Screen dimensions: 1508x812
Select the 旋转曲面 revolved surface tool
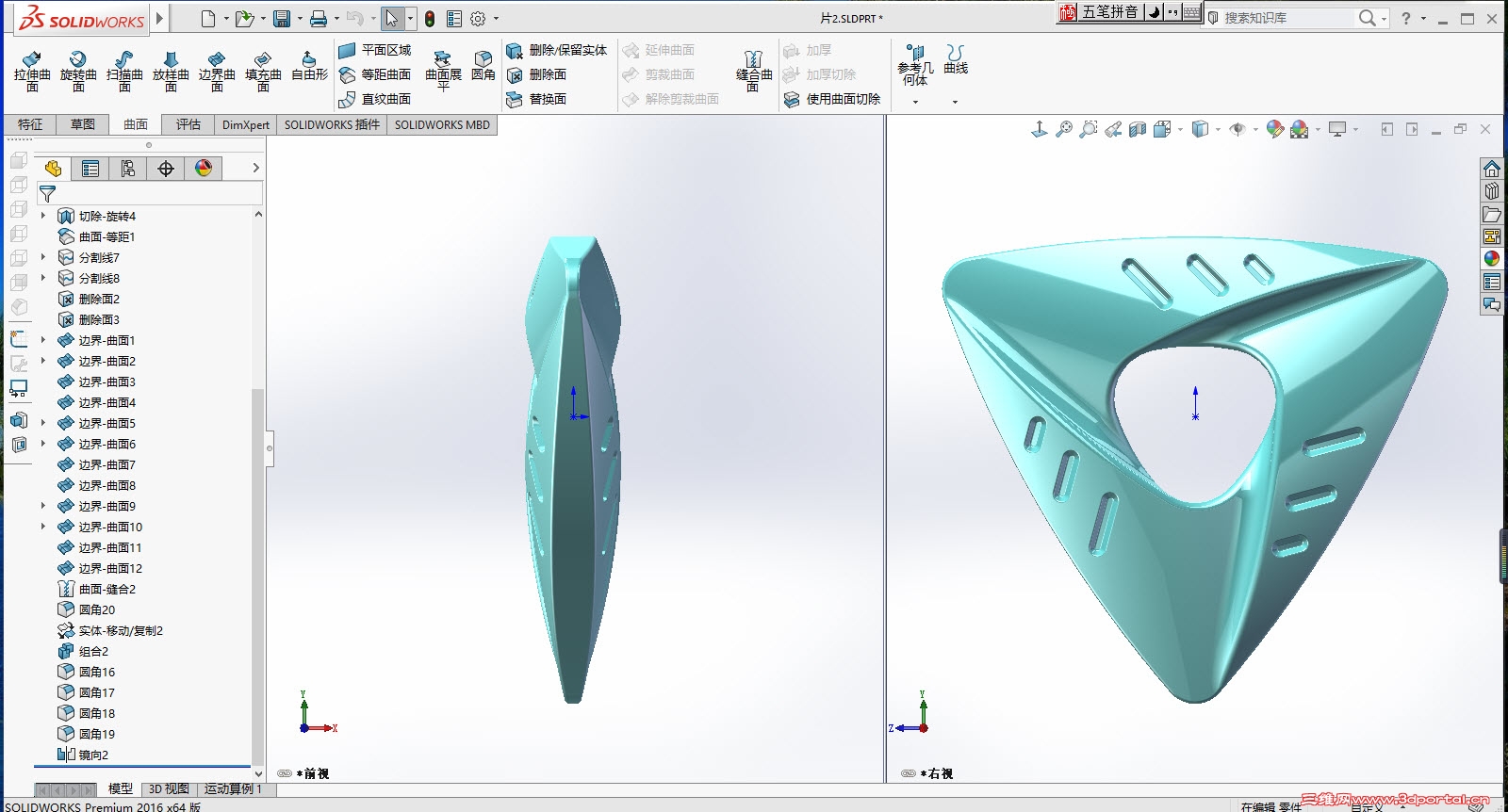[x=78, y=71]
